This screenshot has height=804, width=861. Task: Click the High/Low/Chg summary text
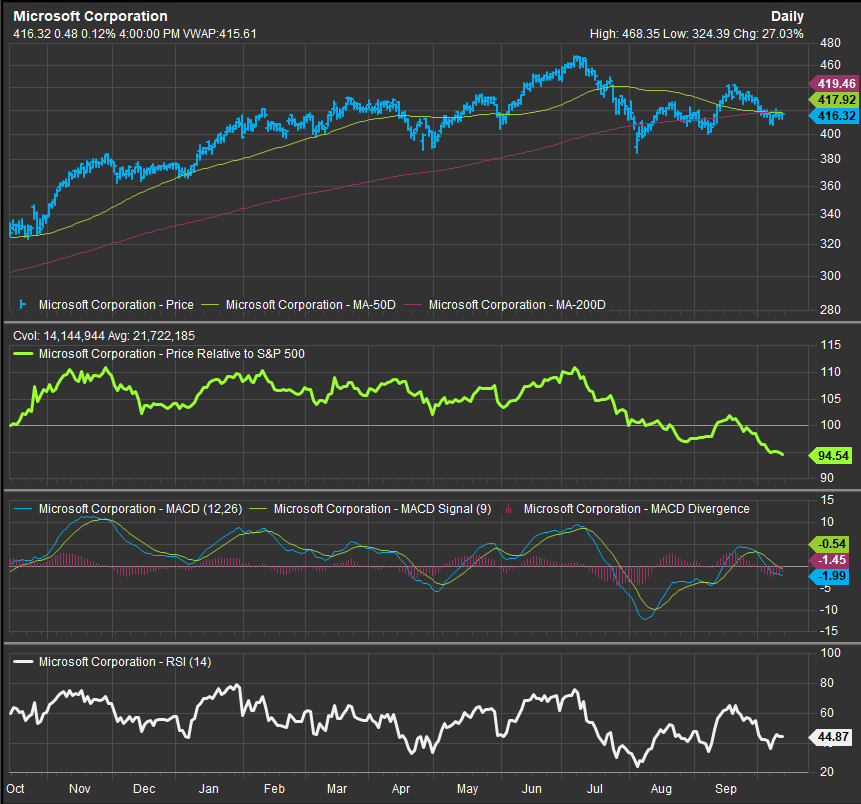coord(696,34)
